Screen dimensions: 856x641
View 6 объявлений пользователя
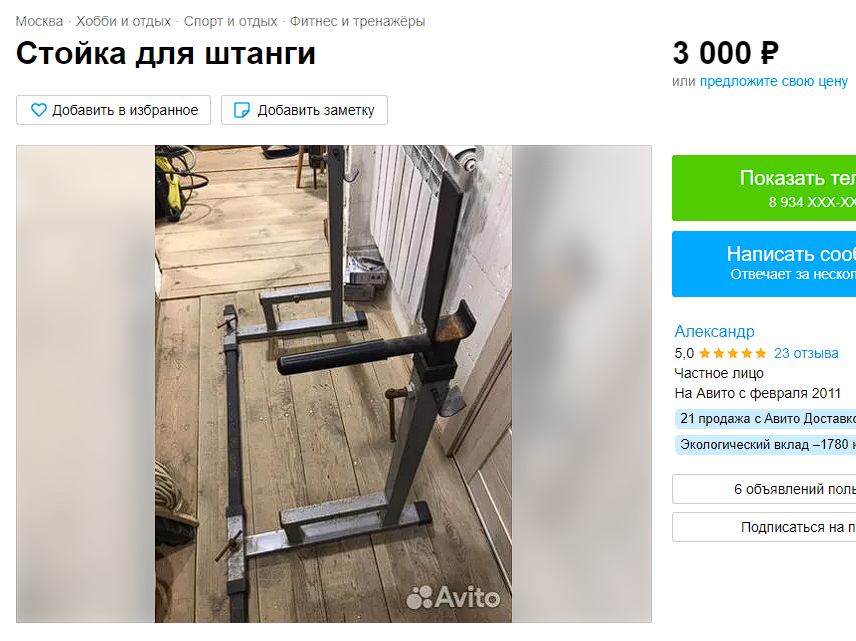pos(764,489)
